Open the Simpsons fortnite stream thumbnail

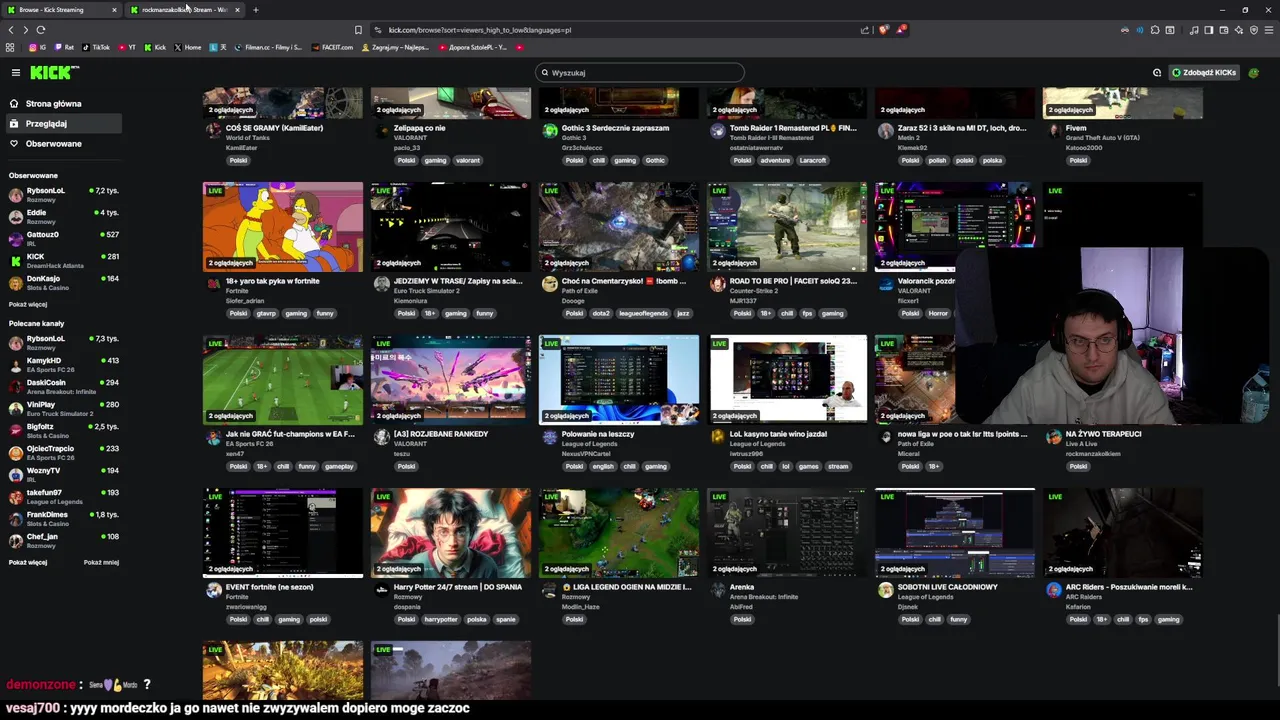283,227
